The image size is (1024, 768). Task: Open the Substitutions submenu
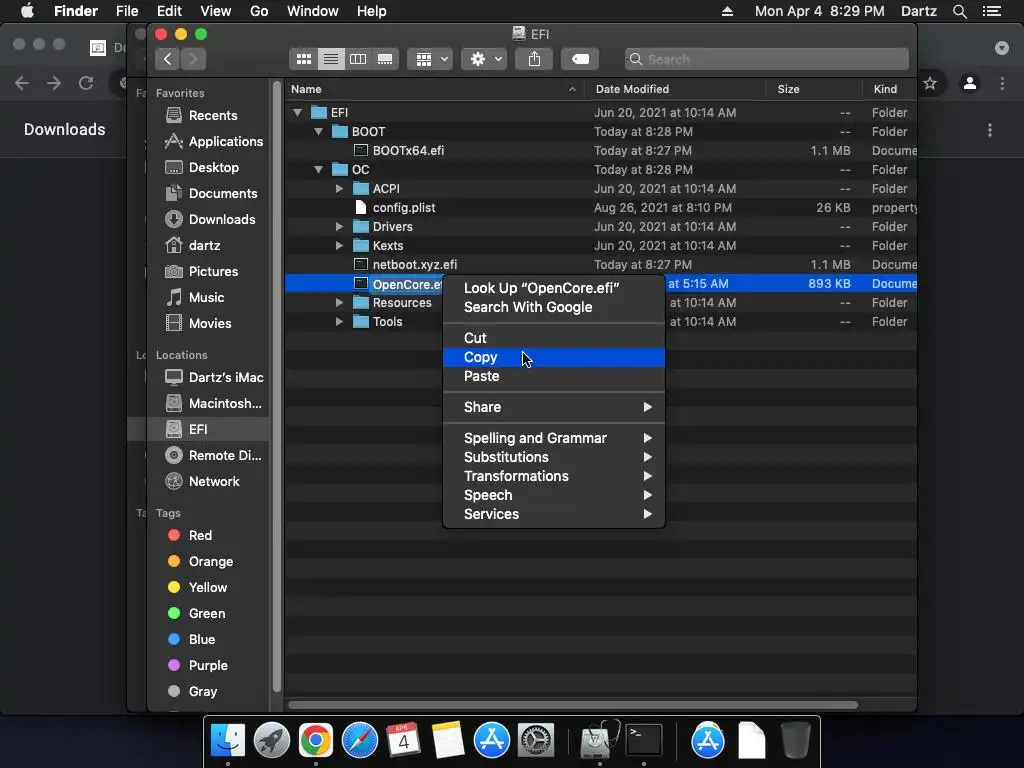point(554,457)
